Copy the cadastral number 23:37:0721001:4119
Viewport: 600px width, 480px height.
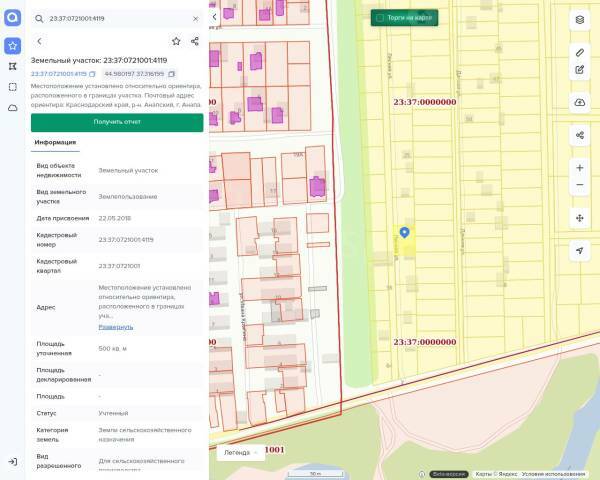(x=91, y=74)
